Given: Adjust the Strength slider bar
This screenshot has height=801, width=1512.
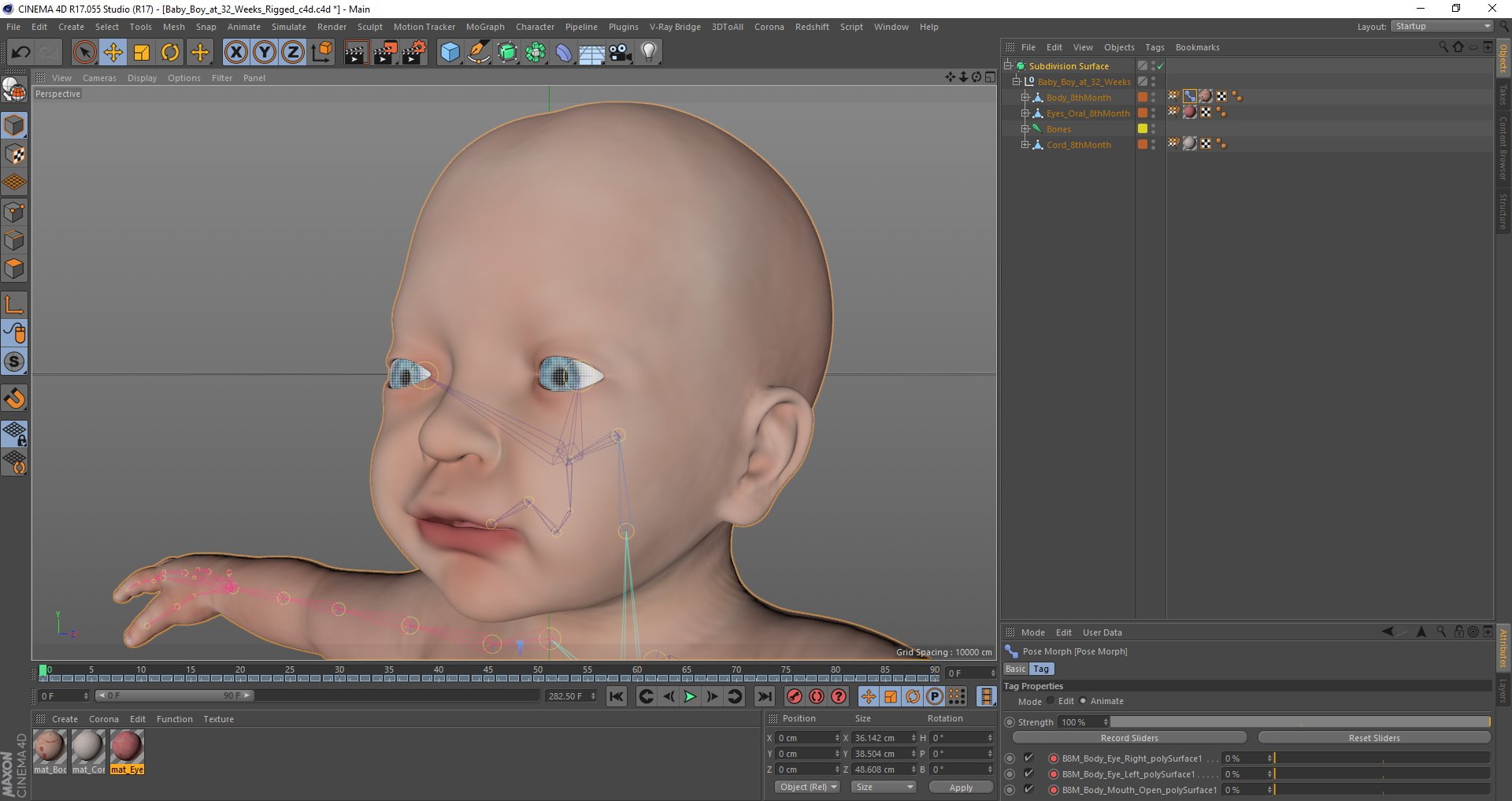Looking at the screenshot, I should (x=1300, y=721).
